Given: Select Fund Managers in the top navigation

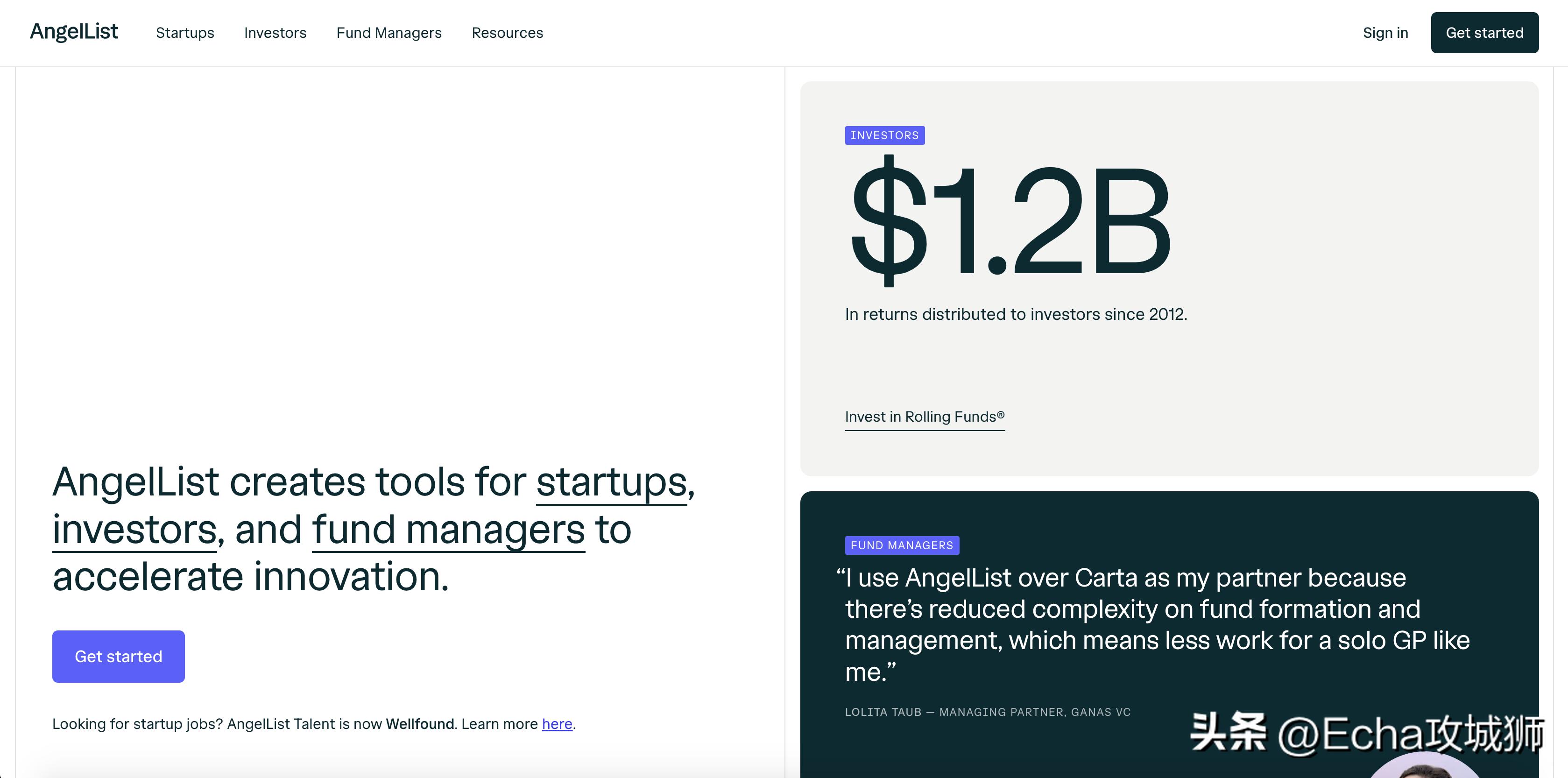Looking at the screenshot, I should (x=389, y=33).
